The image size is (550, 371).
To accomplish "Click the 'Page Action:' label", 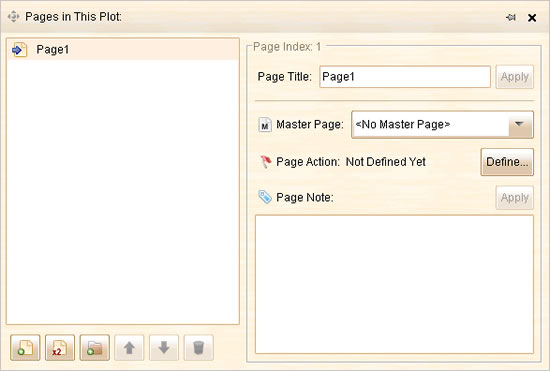I will [308, 162].
